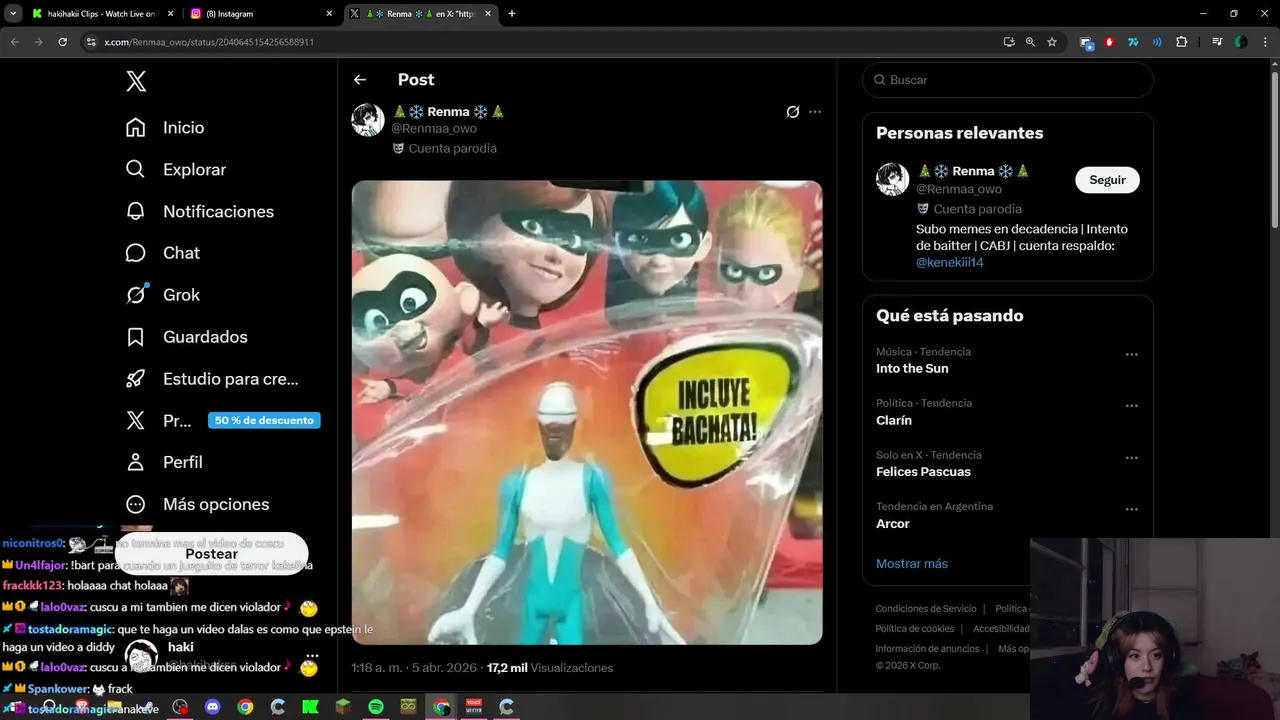
Task: Open options for Into the Sun trend
Action: (x=1131, y=354)
